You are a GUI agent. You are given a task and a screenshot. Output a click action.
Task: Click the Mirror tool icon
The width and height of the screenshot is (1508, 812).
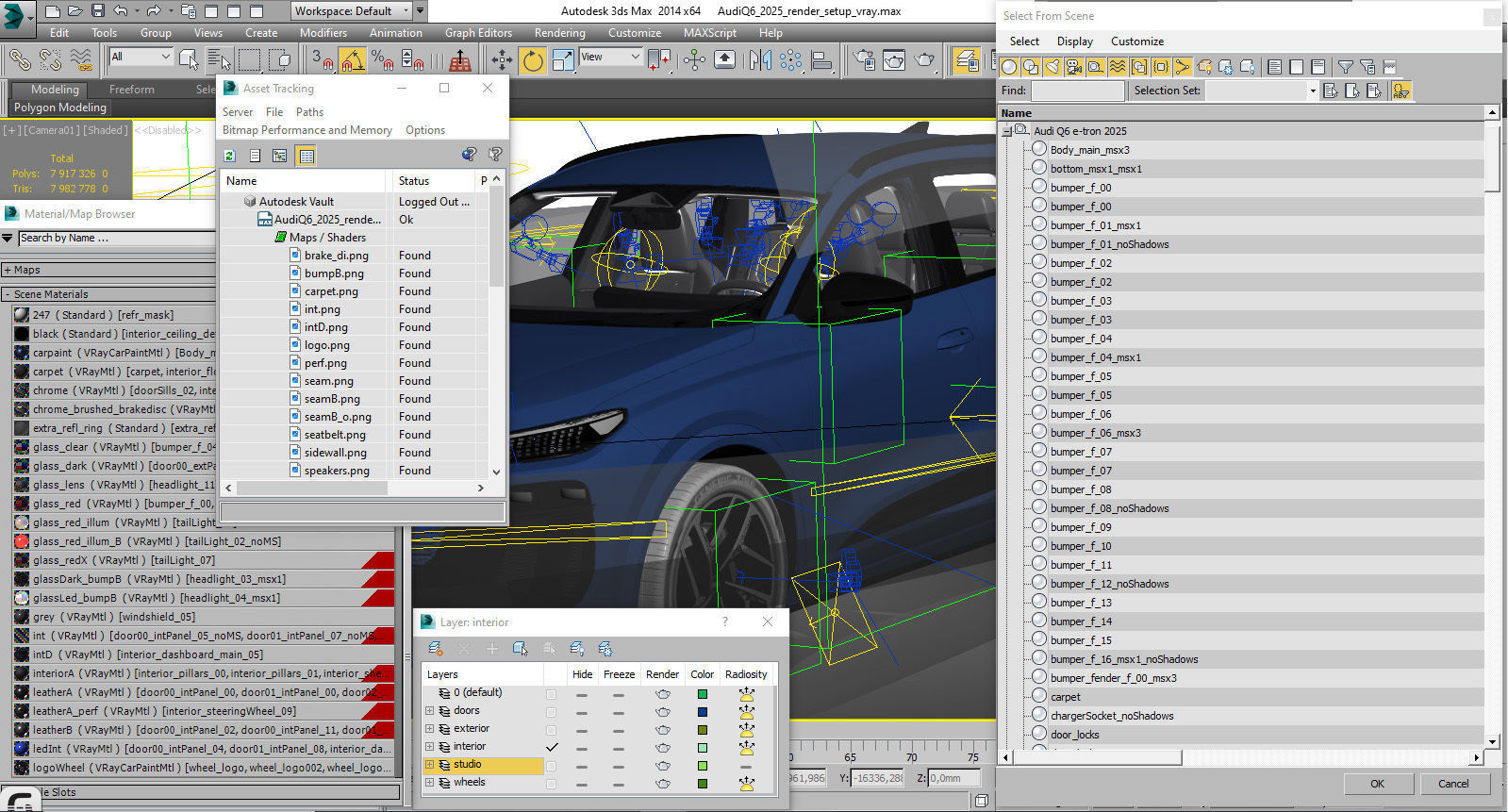click(760, 60)
